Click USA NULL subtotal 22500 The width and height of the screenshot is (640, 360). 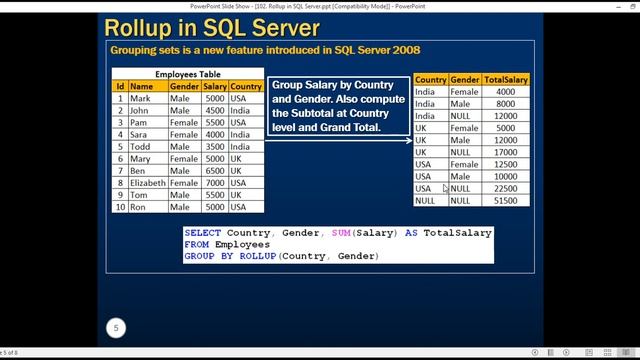click(x=505, y=189)
